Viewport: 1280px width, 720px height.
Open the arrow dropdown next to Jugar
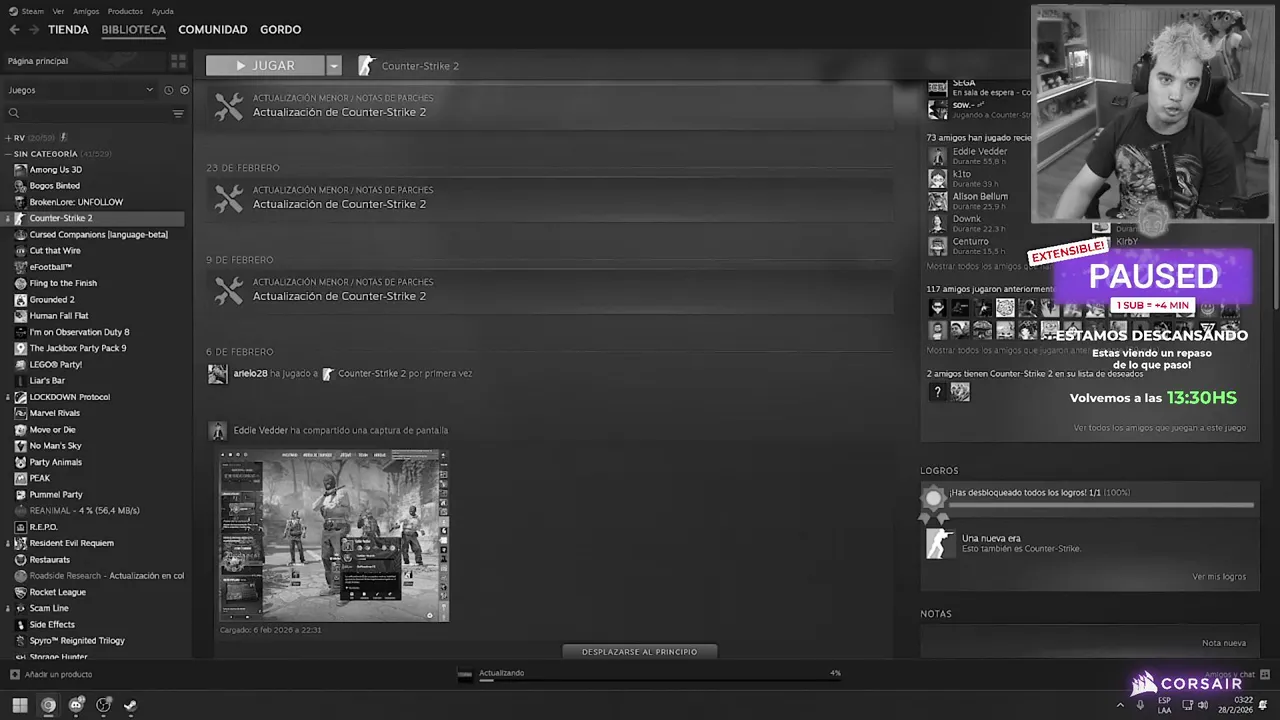point(334,66)
